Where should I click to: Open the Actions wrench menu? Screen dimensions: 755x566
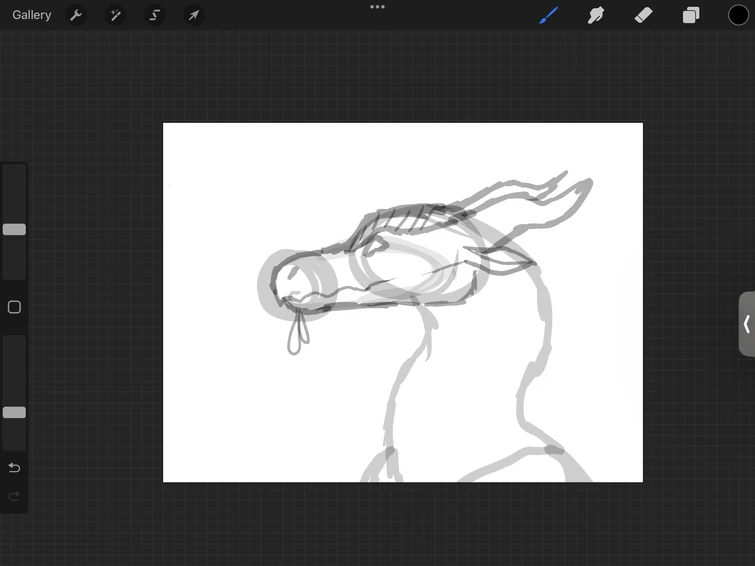[x=76, y=15]
